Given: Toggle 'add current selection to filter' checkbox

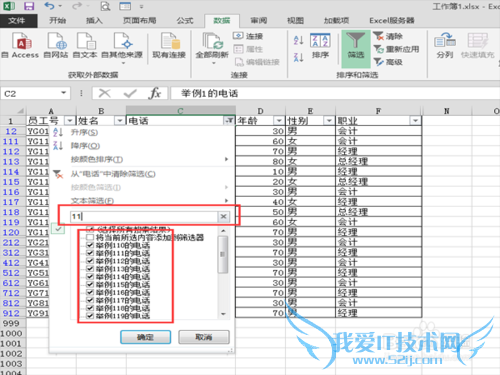Looking at the screenshot, I should pyautogui.click(x=90, y=237).
